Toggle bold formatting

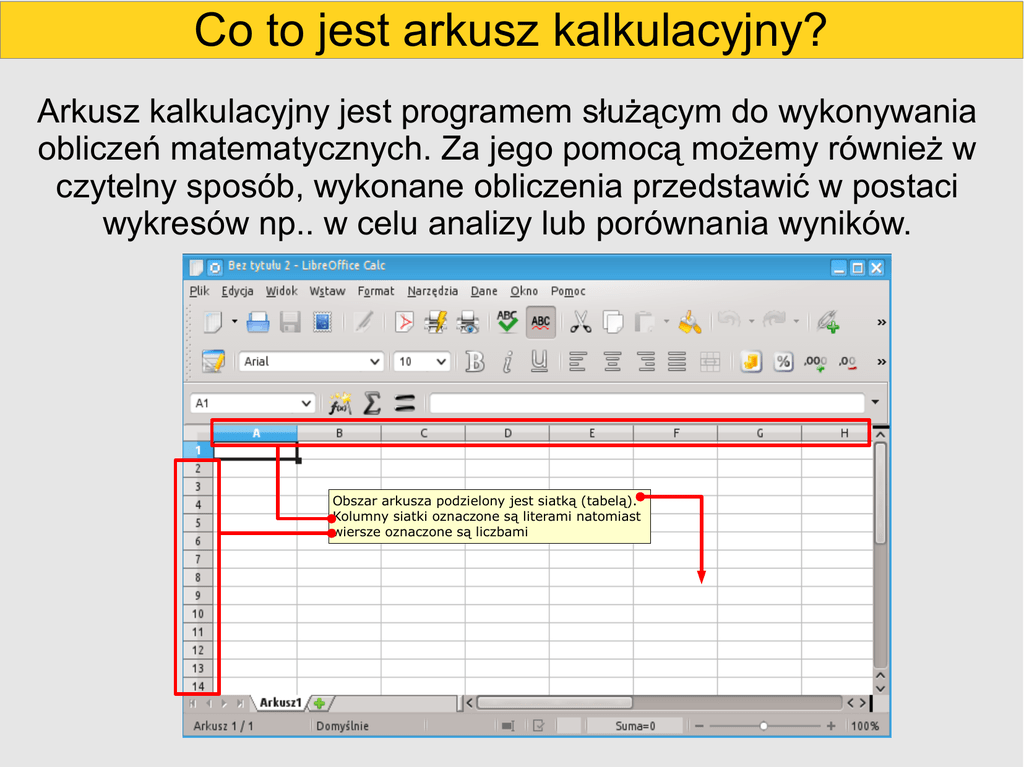(x=475, y=362)
